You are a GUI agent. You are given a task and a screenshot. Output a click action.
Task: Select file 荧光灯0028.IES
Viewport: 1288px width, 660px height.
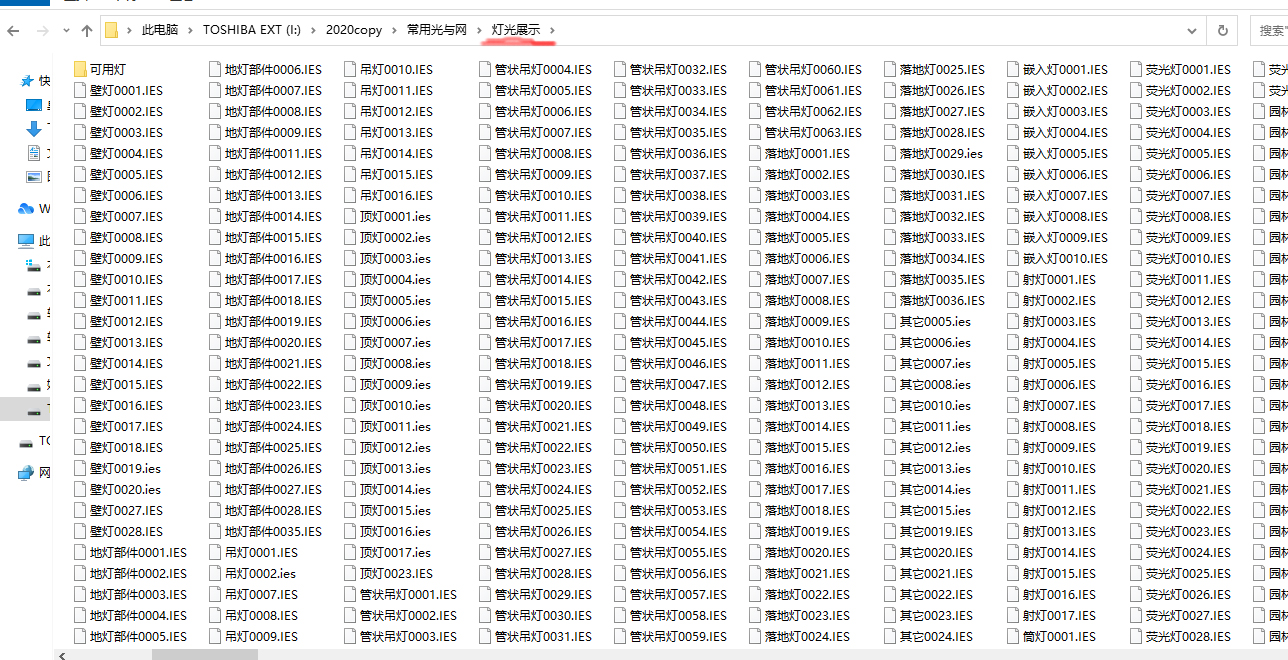[x=1181, y=636]
